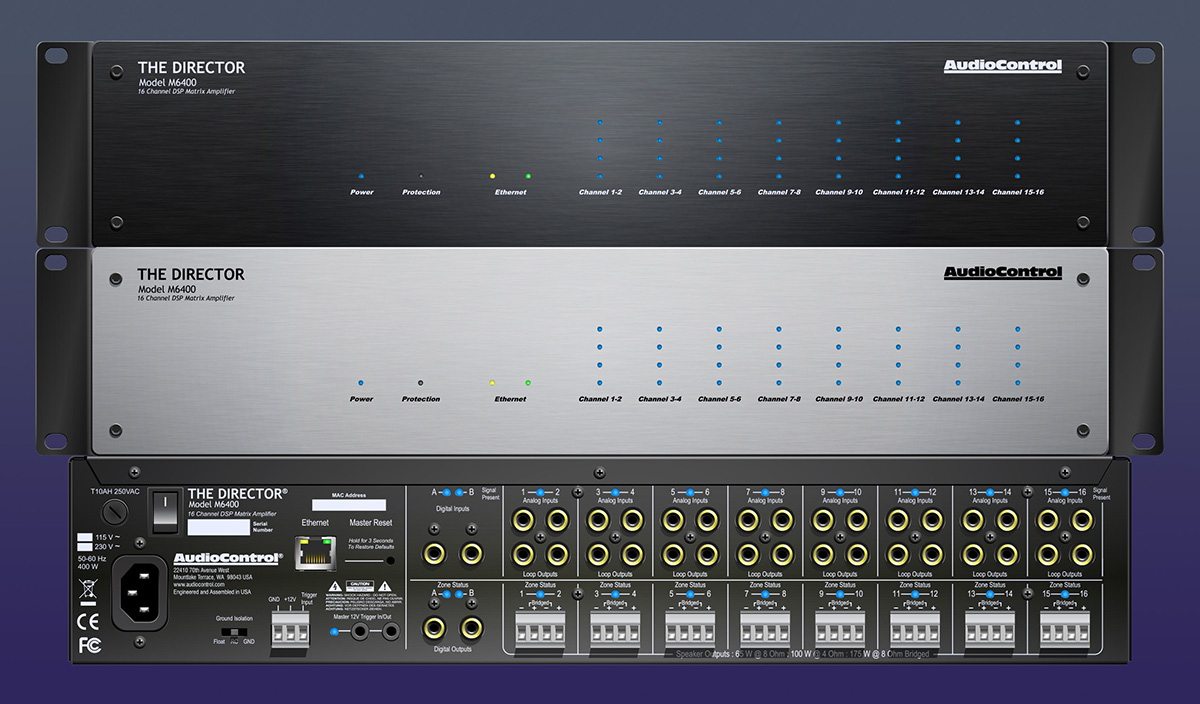Flip the rear panel power rocker switch
1200x704 pixels.
pos(164,510)
